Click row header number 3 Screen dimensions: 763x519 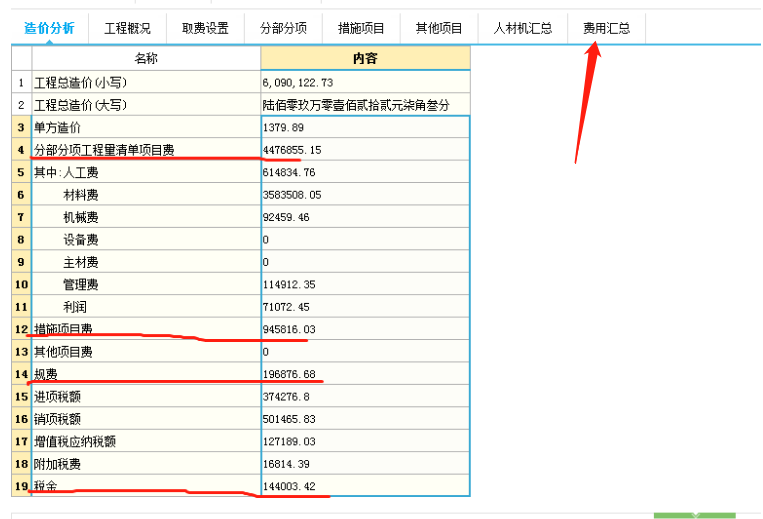pos(21,127)
